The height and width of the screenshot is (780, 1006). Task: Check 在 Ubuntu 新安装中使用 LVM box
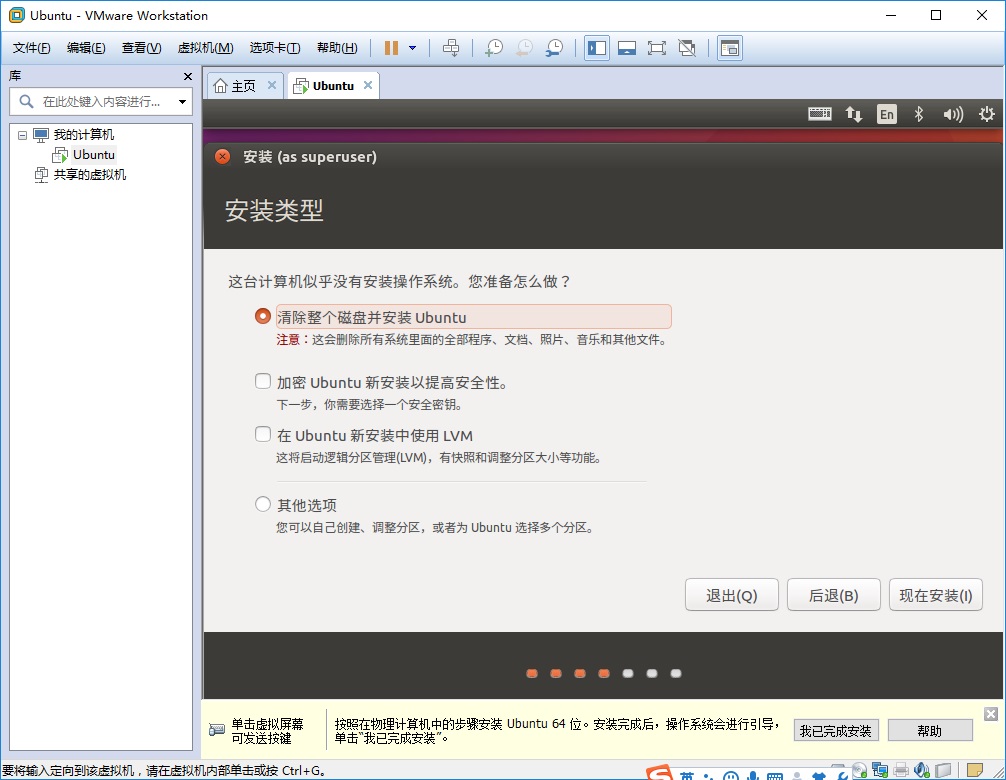(262, 434)
